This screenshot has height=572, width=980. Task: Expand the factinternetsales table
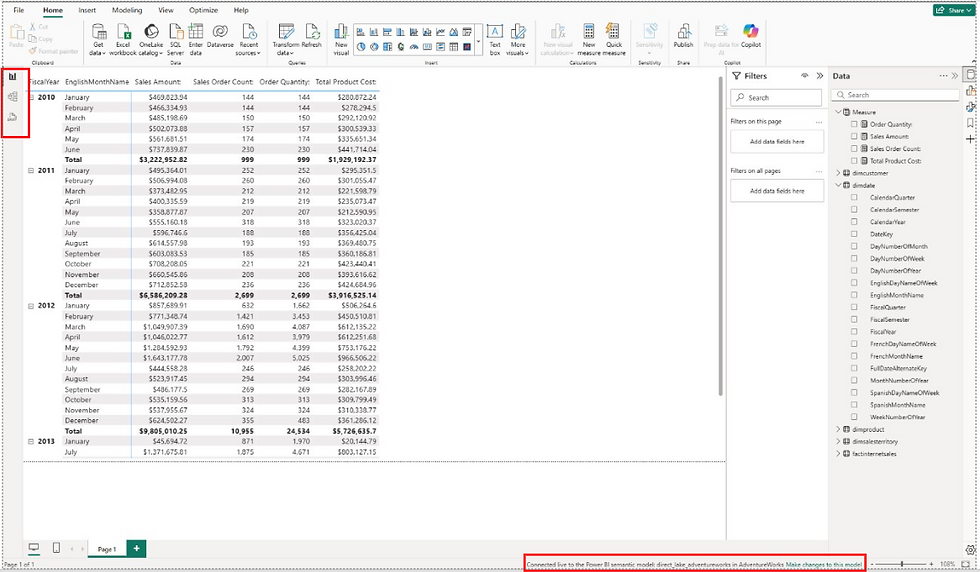(839, 454)
